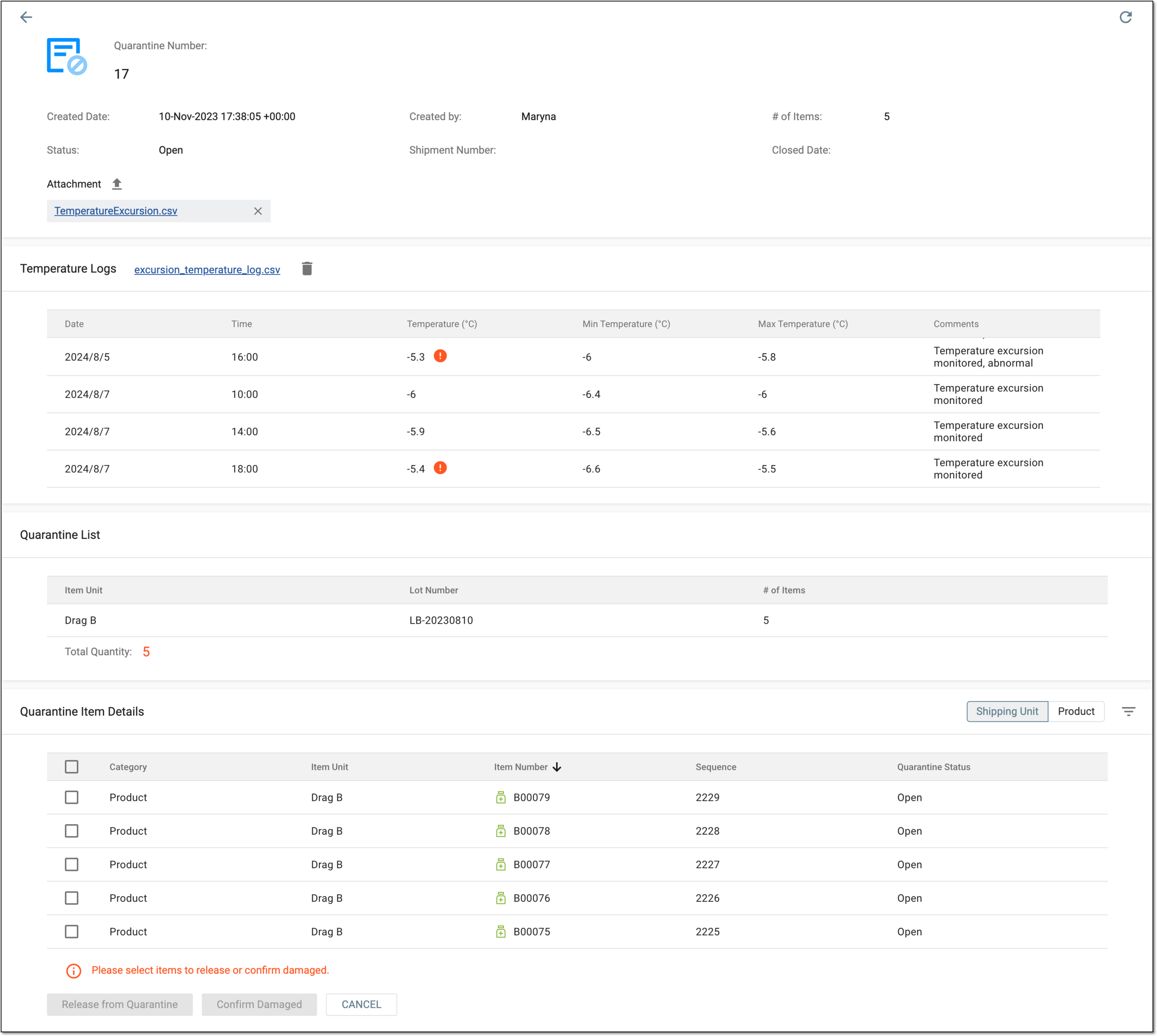Refresh the quarantine page
The image size is (1157, 1036).
[x=1125, y=17]
